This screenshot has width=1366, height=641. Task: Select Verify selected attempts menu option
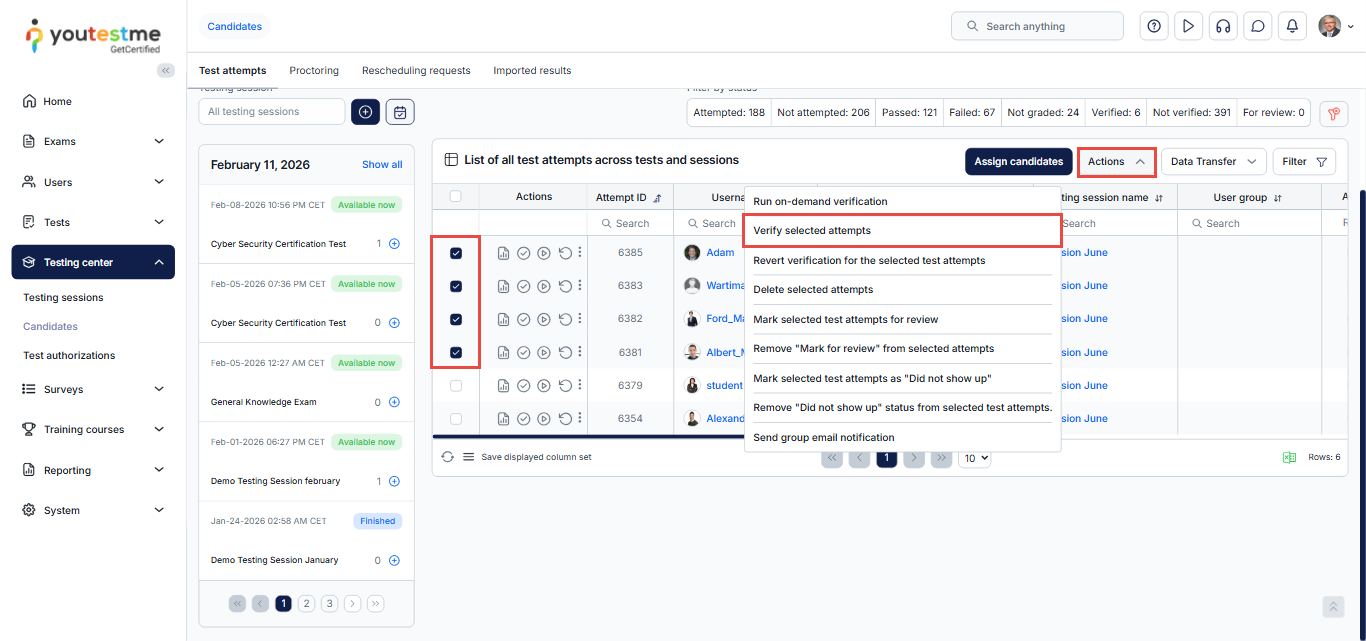(812, 231)
